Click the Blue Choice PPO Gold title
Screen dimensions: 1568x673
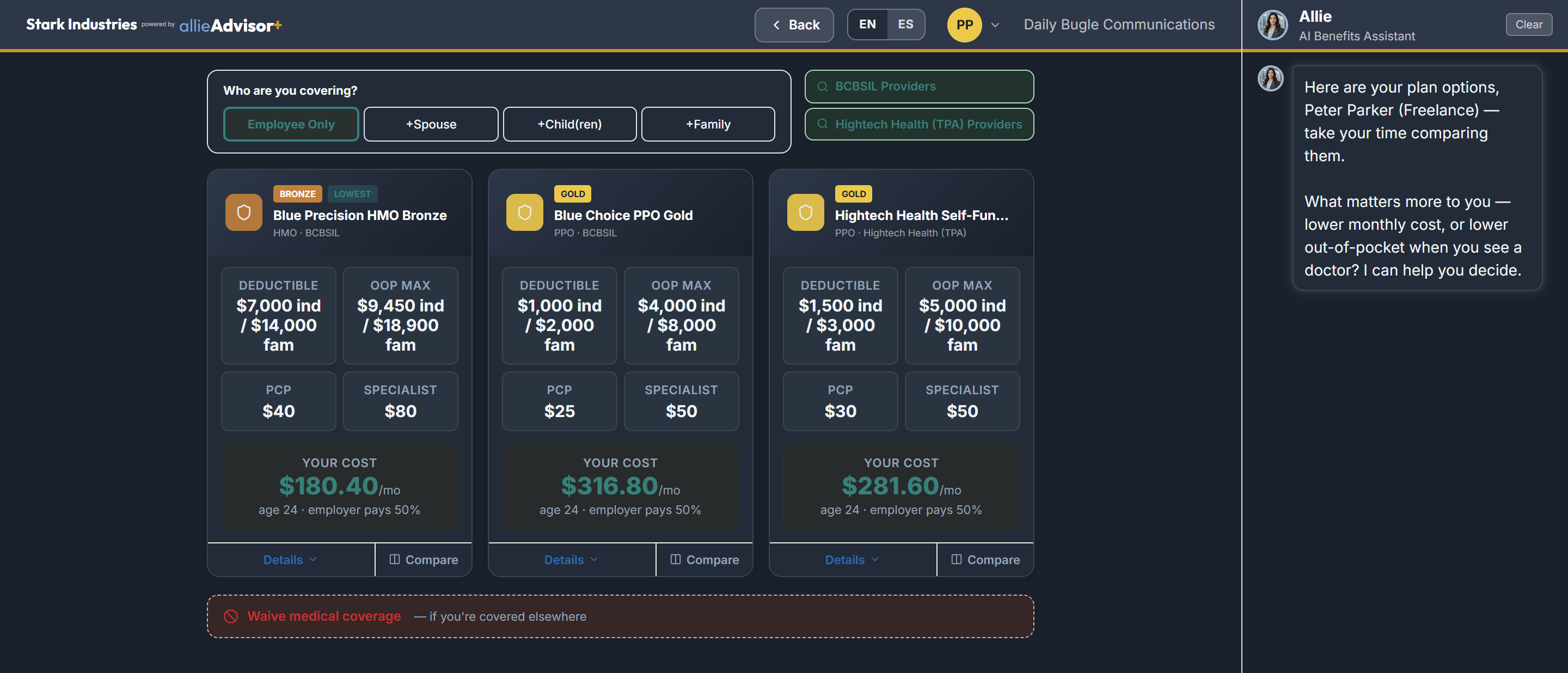click(x=623, y=216)
